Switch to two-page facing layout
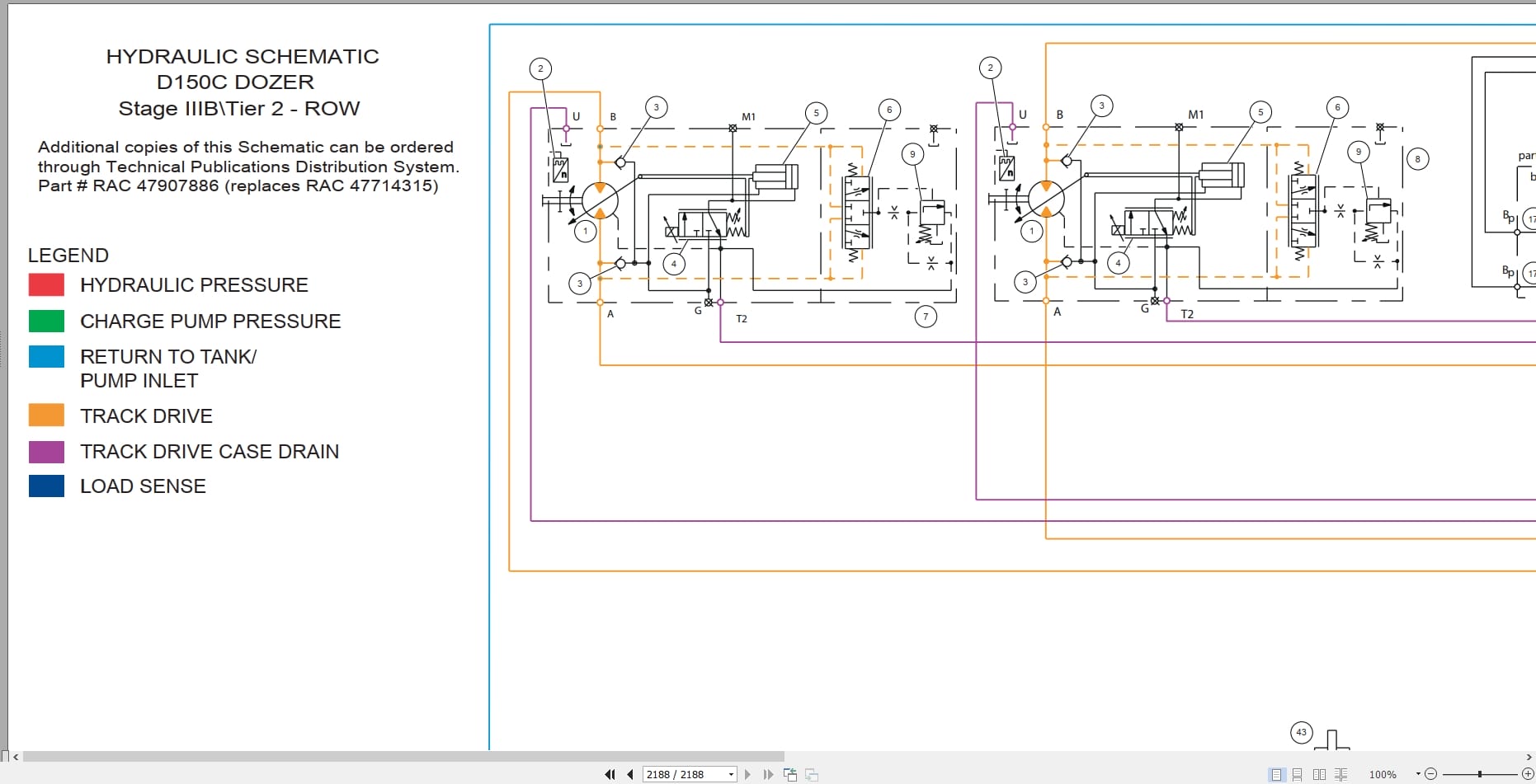The width and height of the screenshot is (1536, 784). 1319,774
